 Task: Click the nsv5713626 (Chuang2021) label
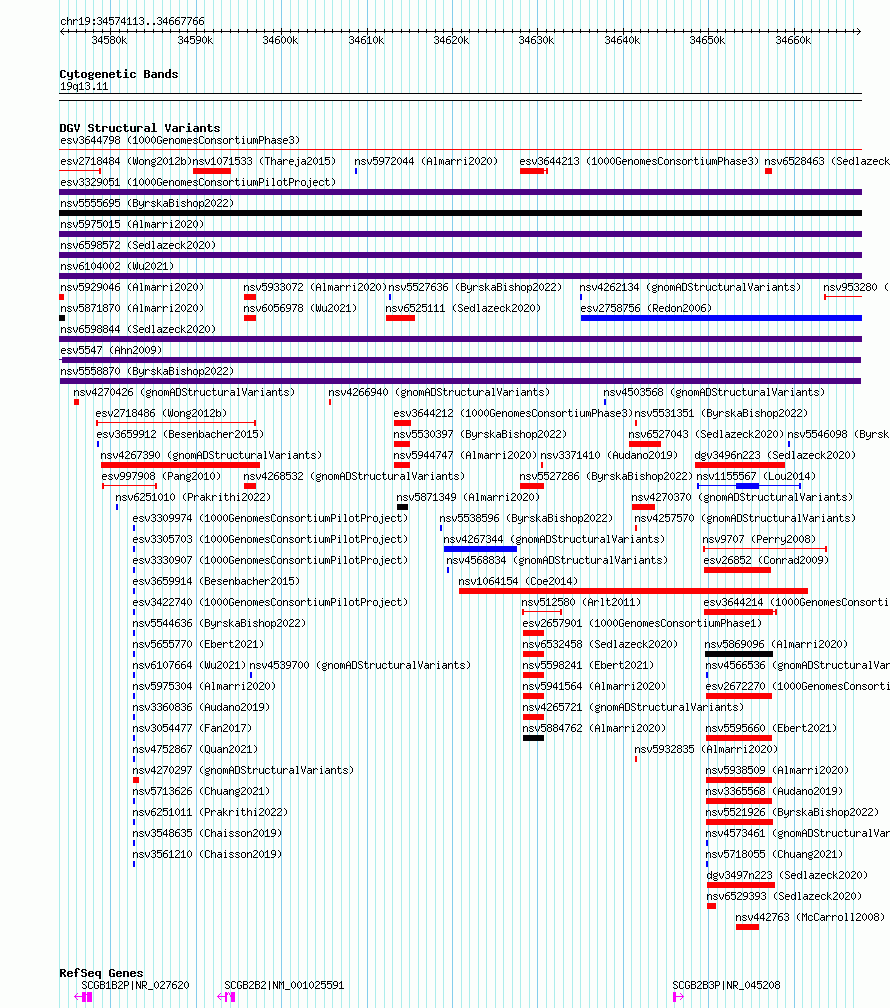[x=201, y=791]
